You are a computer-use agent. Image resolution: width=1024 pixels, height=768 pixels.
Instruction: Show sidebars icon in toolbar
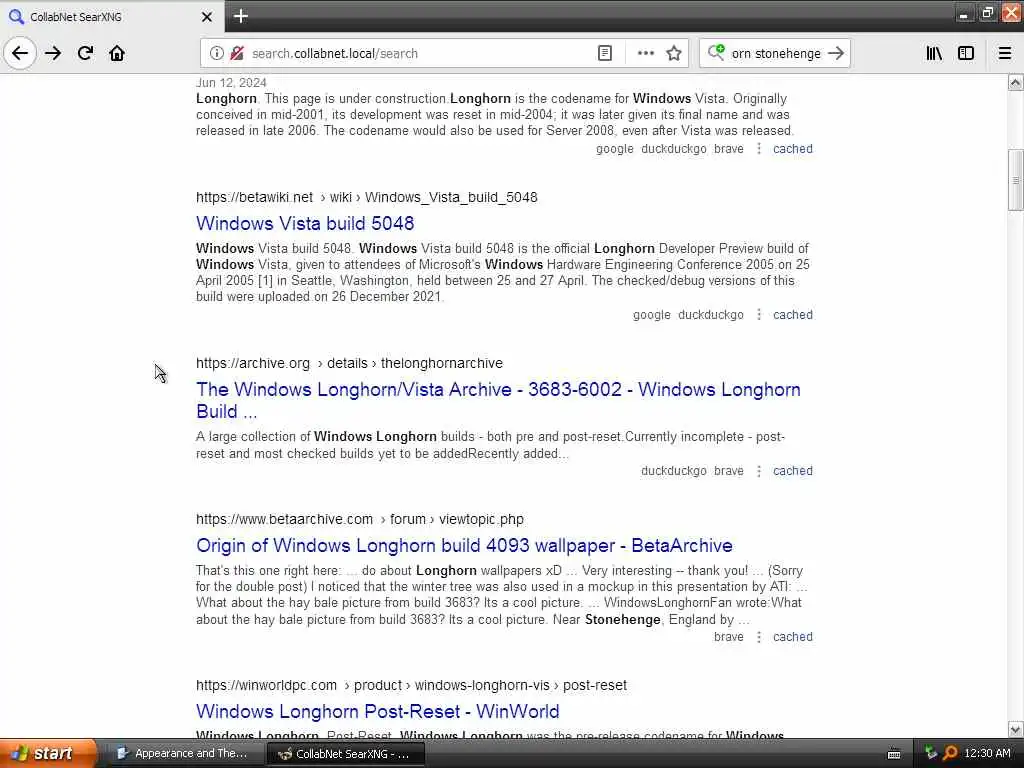point(966,53)
